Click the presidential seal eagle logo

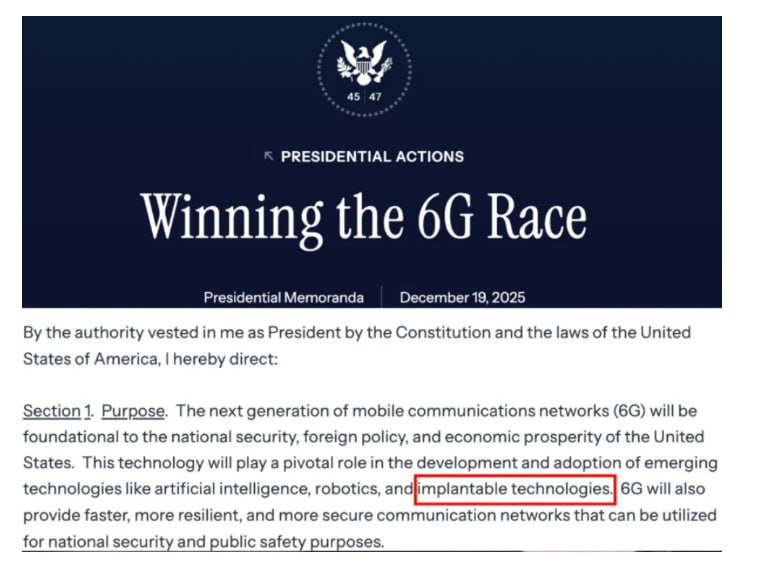(364, 62)
